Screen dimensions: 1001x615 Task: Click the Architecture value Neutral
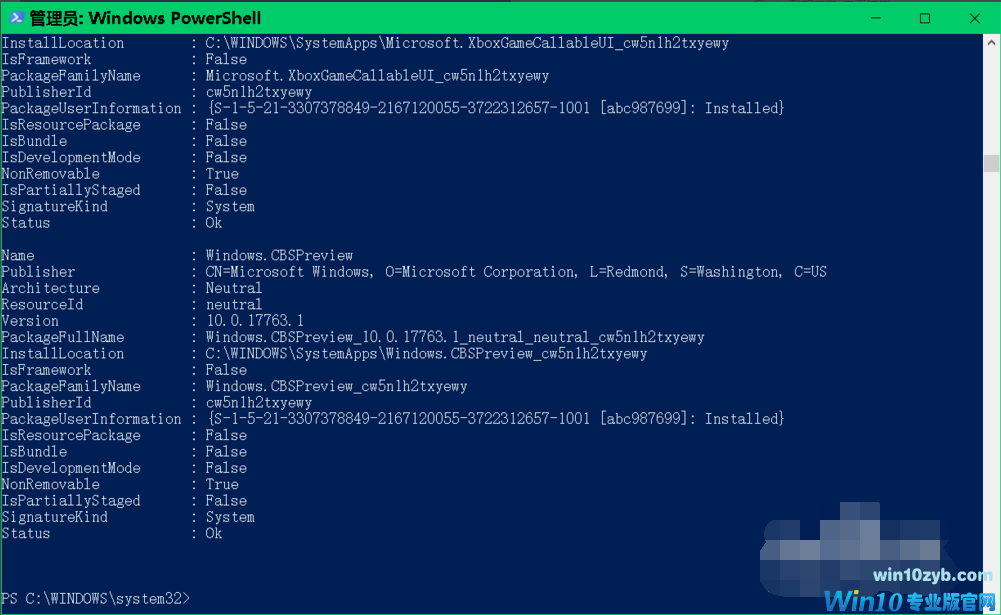click(x=234, y=288)
